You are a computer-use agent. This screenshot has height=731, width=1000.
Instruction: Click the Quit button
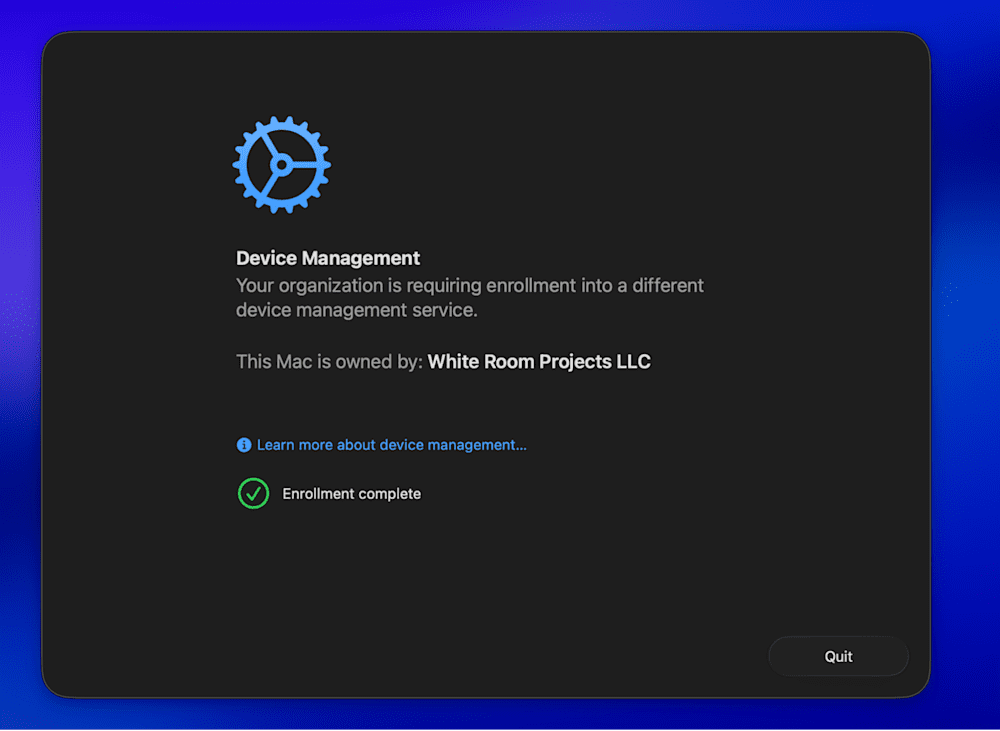click(838, 656)
